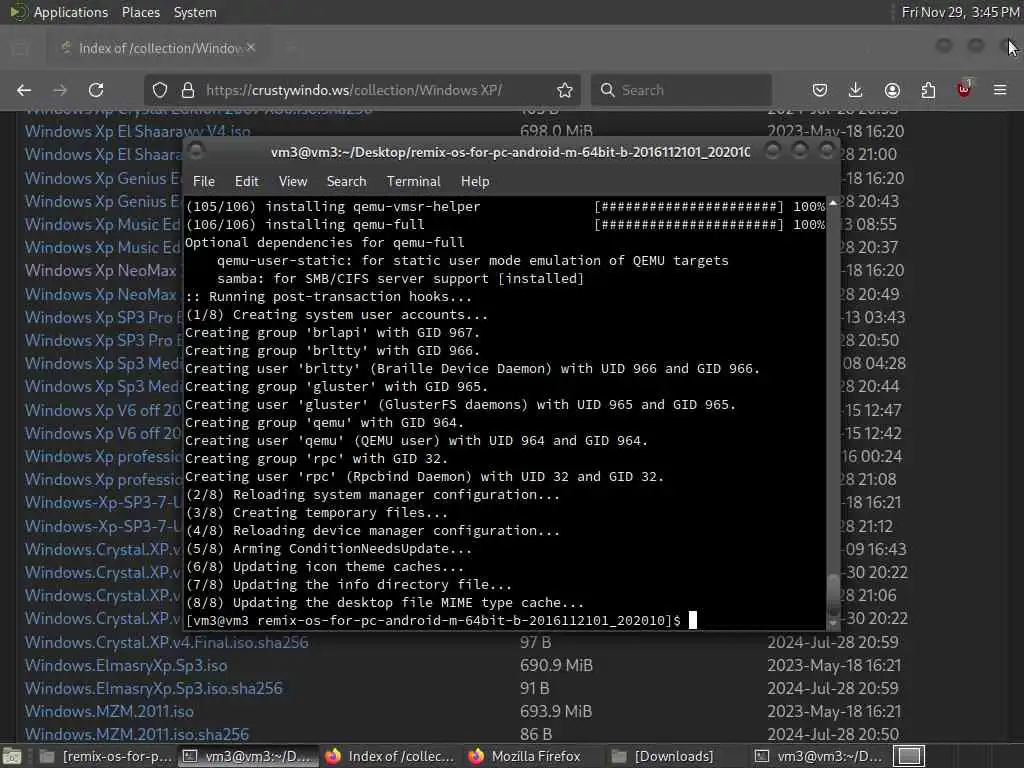The image size is (1024, 768).
Task: Click the uBlock Origin extension icon
Action: (965, 89)
